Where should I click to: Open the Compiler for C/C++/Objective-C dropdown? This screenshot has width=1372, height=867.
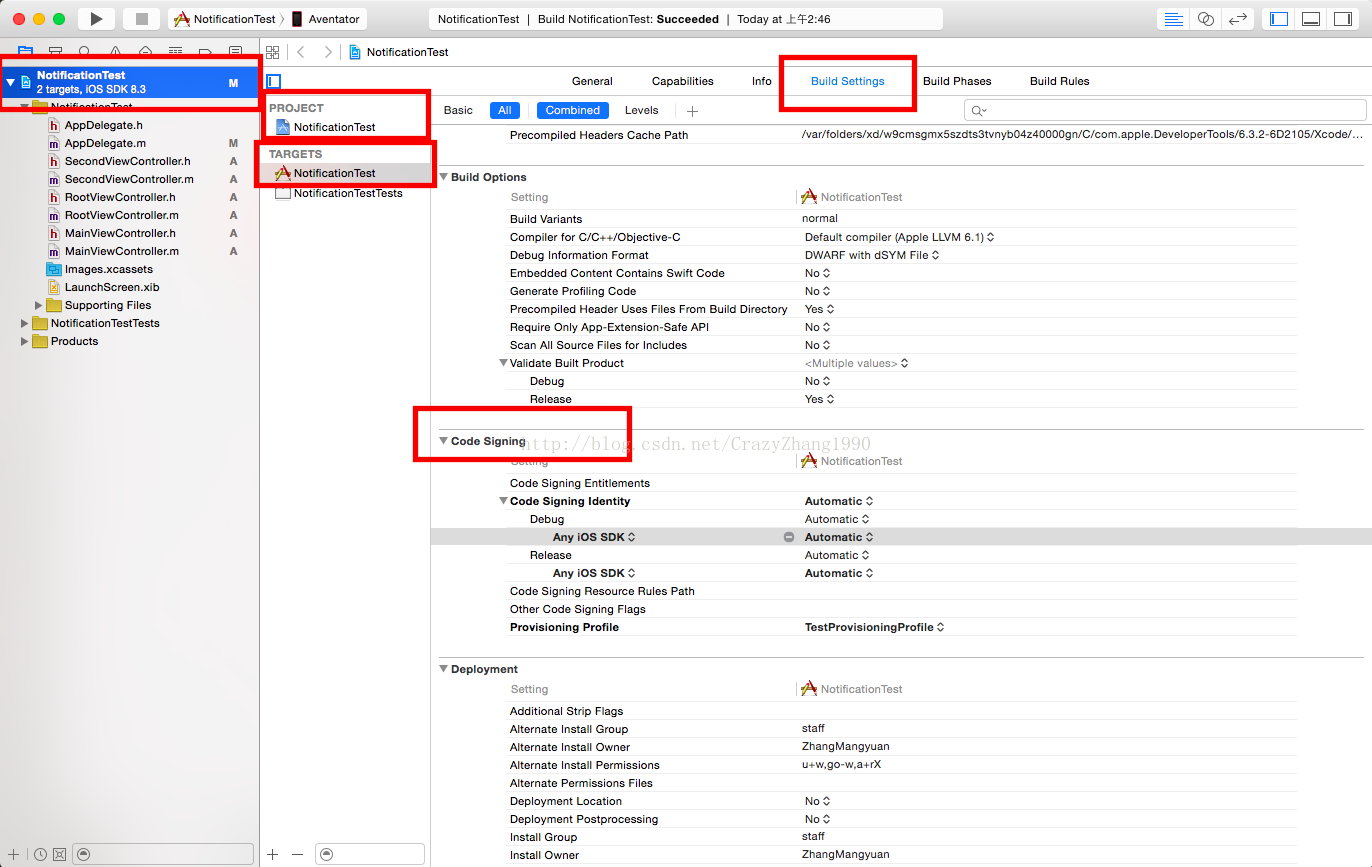click(x=899, y=237)
